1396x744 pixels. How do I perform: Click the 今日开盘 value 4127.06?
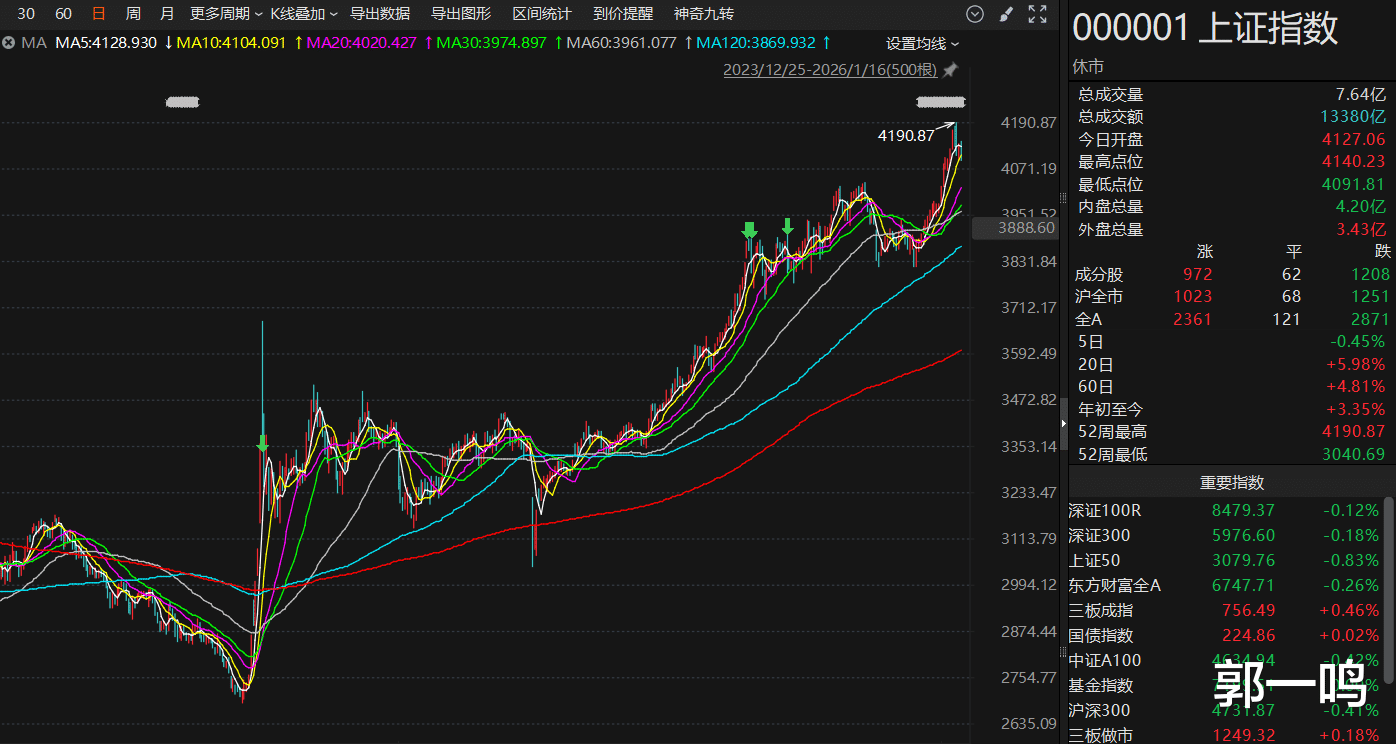[x=1354, y=140]
